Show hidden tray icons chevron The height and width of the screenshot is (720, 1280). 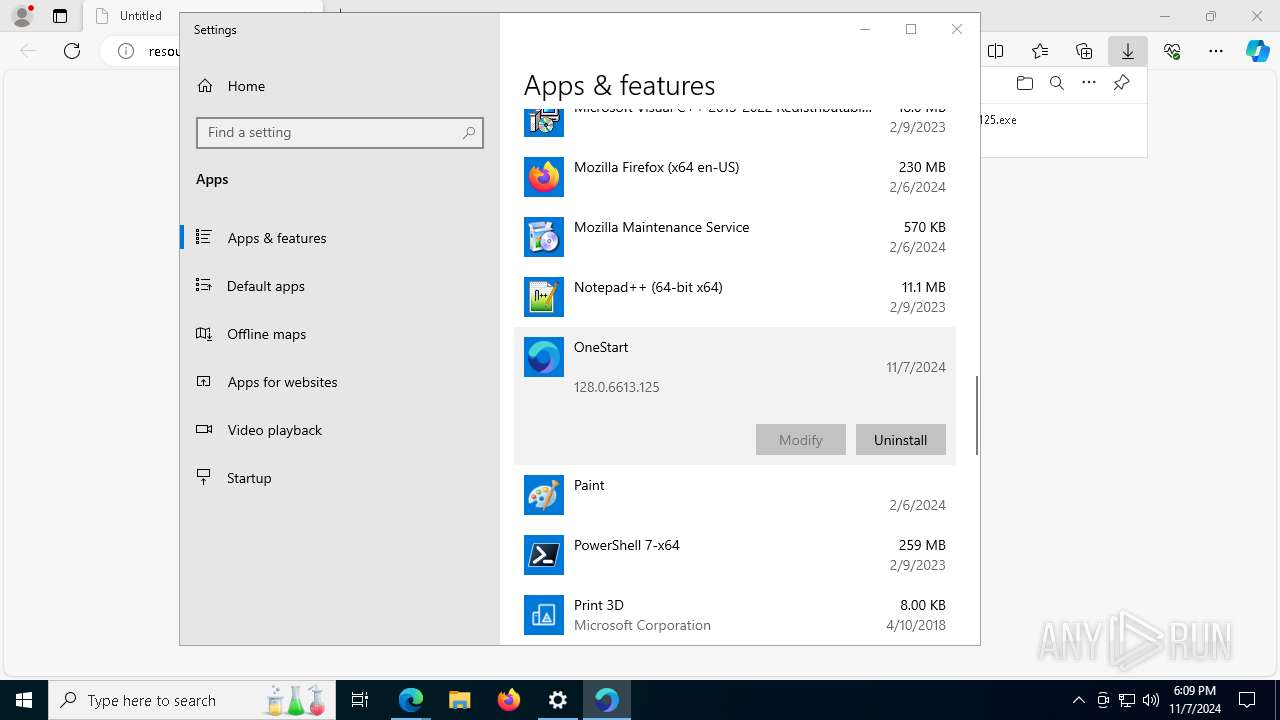[1079, 700]
